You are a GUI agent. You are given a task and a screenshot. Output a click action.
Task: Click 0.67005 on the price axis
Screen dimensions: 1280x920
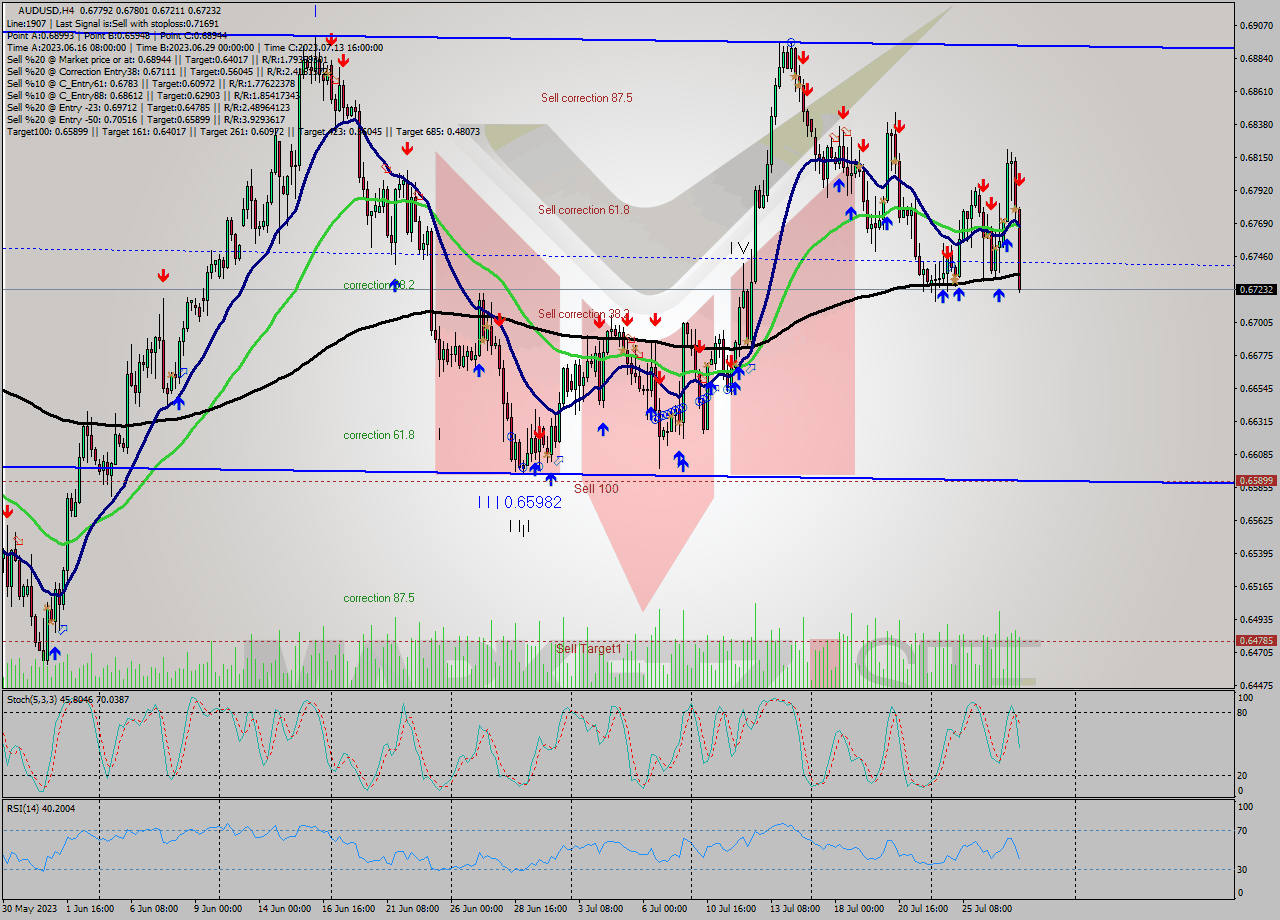[1256, 322]
